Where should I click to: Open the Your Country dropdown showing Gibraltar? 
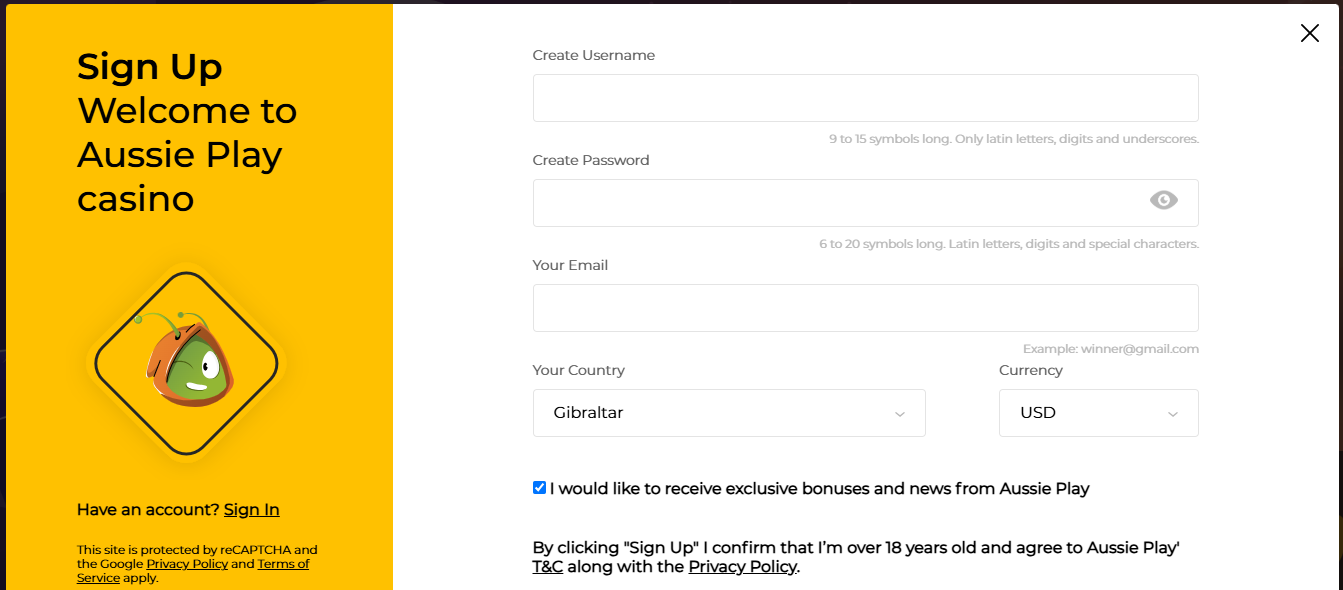point(729,413)
